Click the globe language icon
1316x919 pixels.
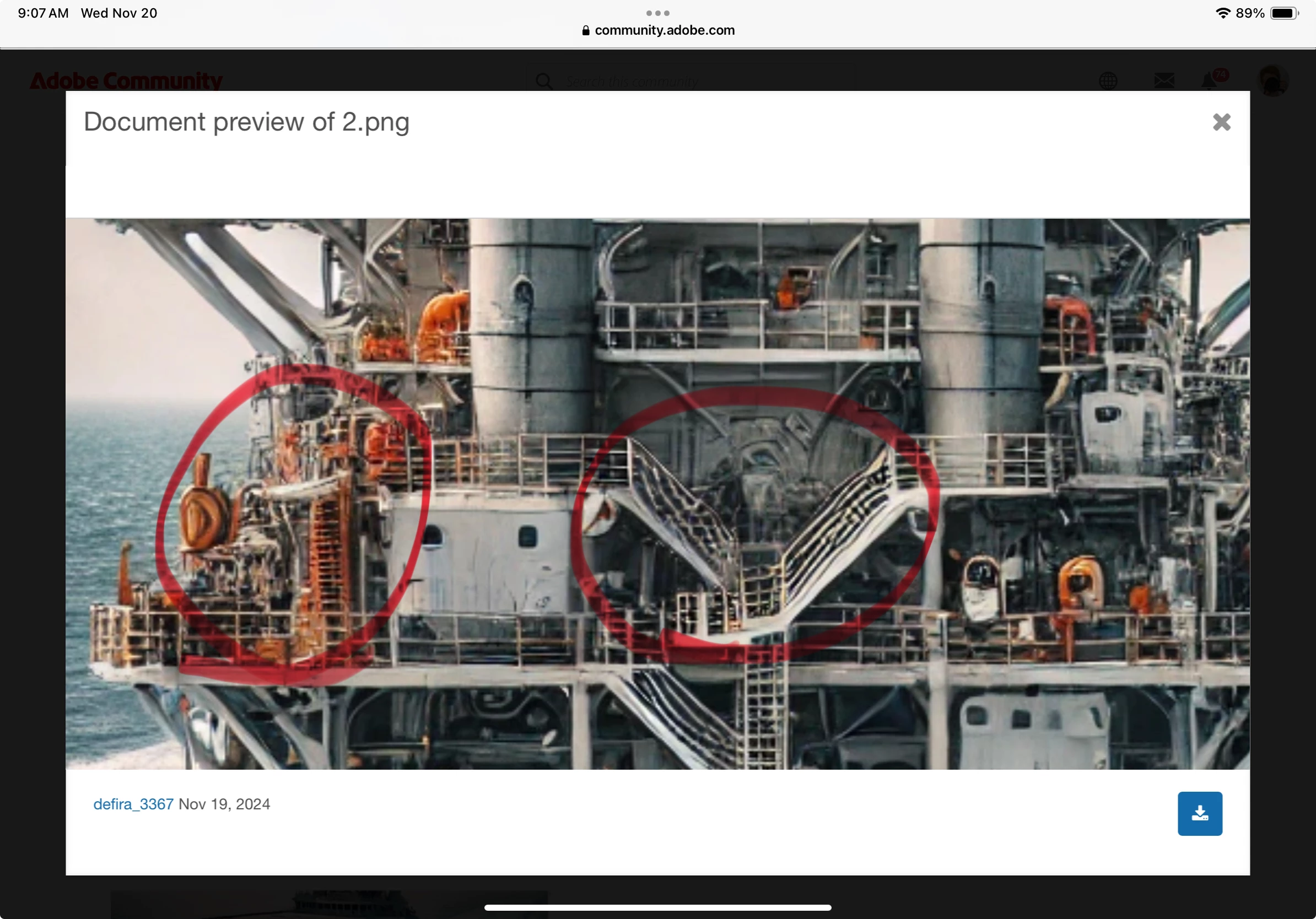point(1108,81)
